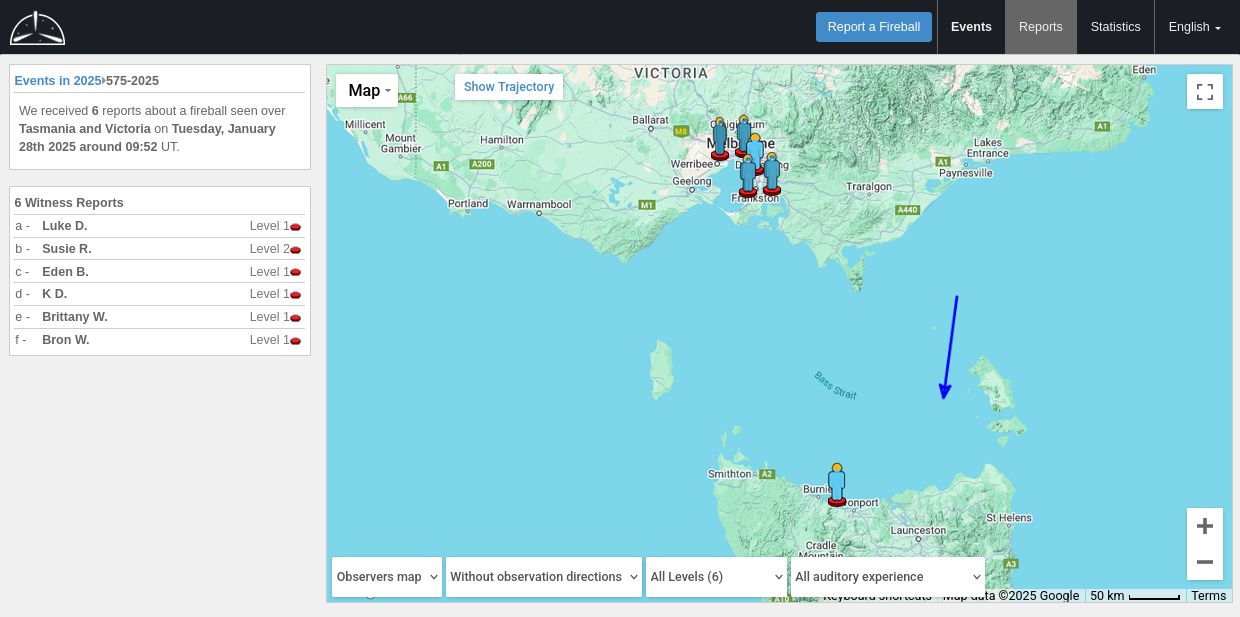Expand the All Levels (6) filter
Image resolution: width=1240 pixels, height=617 pixels.
coord(716,577)
